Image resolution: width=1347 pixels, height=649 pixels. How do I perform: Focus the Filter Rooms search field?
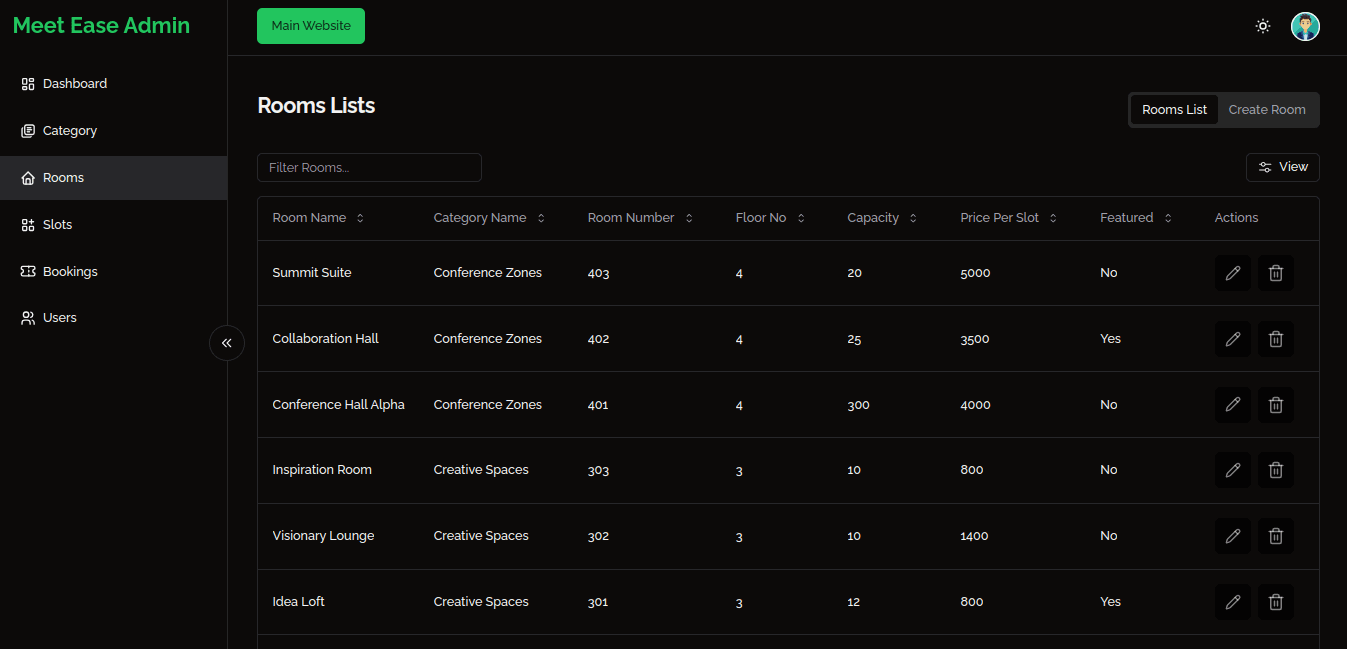click(x=369, y=167)
